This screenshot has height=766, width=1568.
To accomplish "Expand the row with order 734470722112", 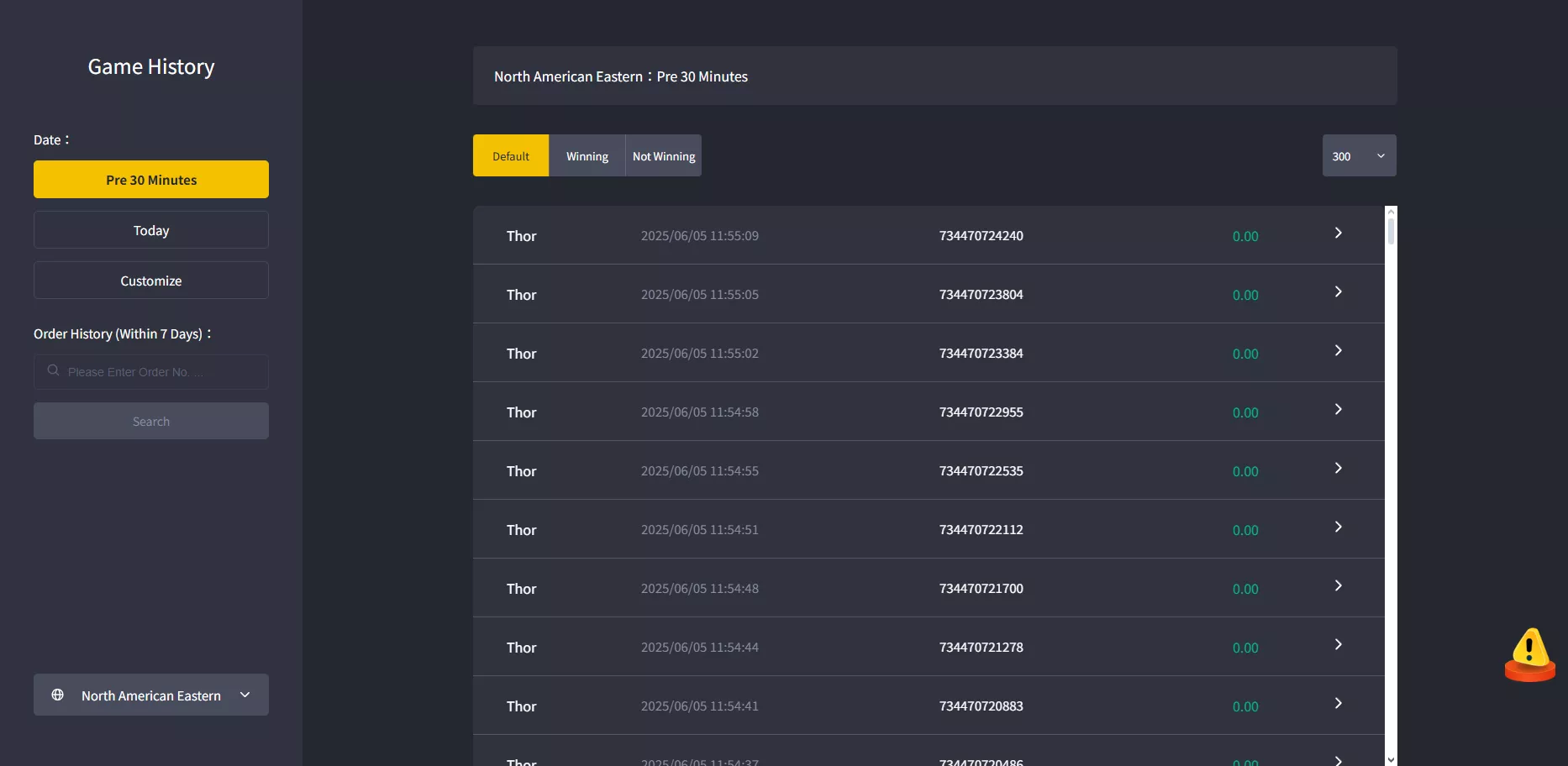I will (x=1338, y=527).
